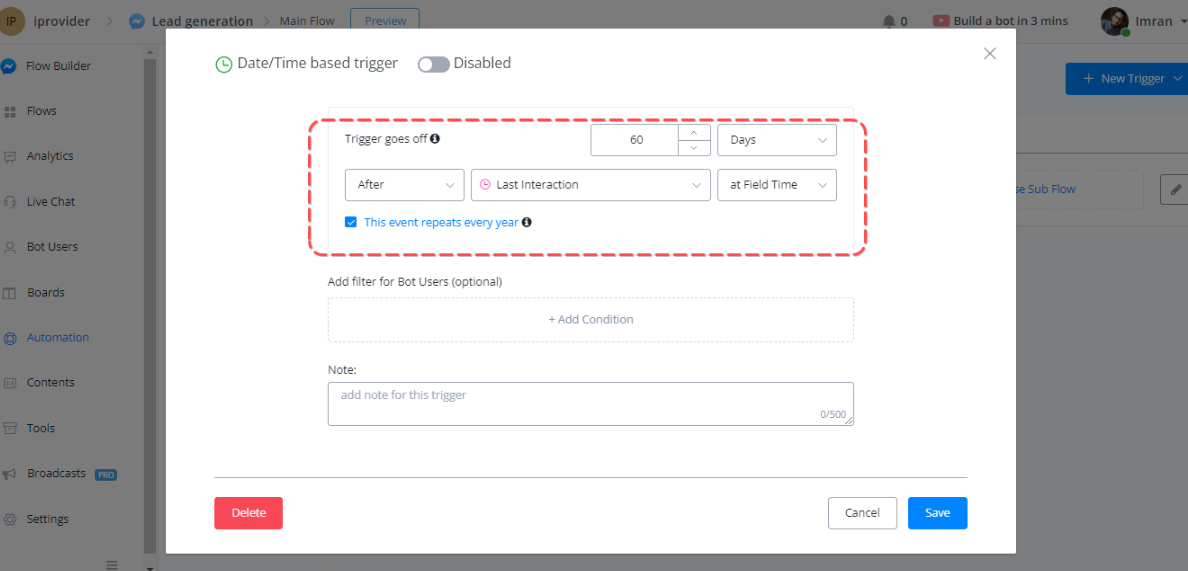Click the pencil edit icon
The width and height of the screenshot is (1188, 571).
pos(1174,189)
